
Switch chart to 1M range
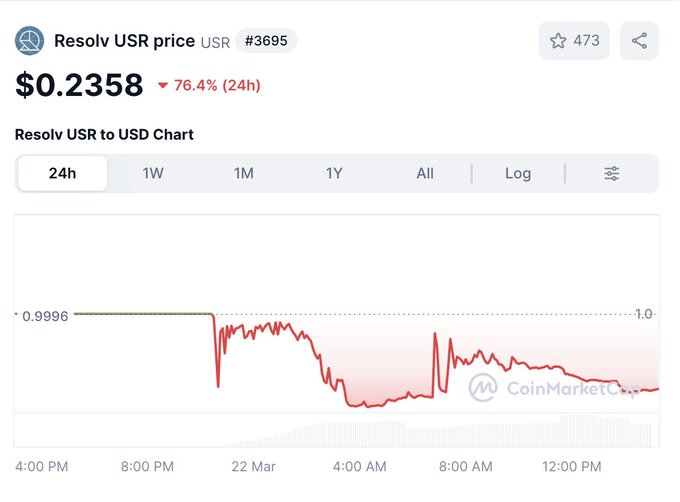coord(244,173)
